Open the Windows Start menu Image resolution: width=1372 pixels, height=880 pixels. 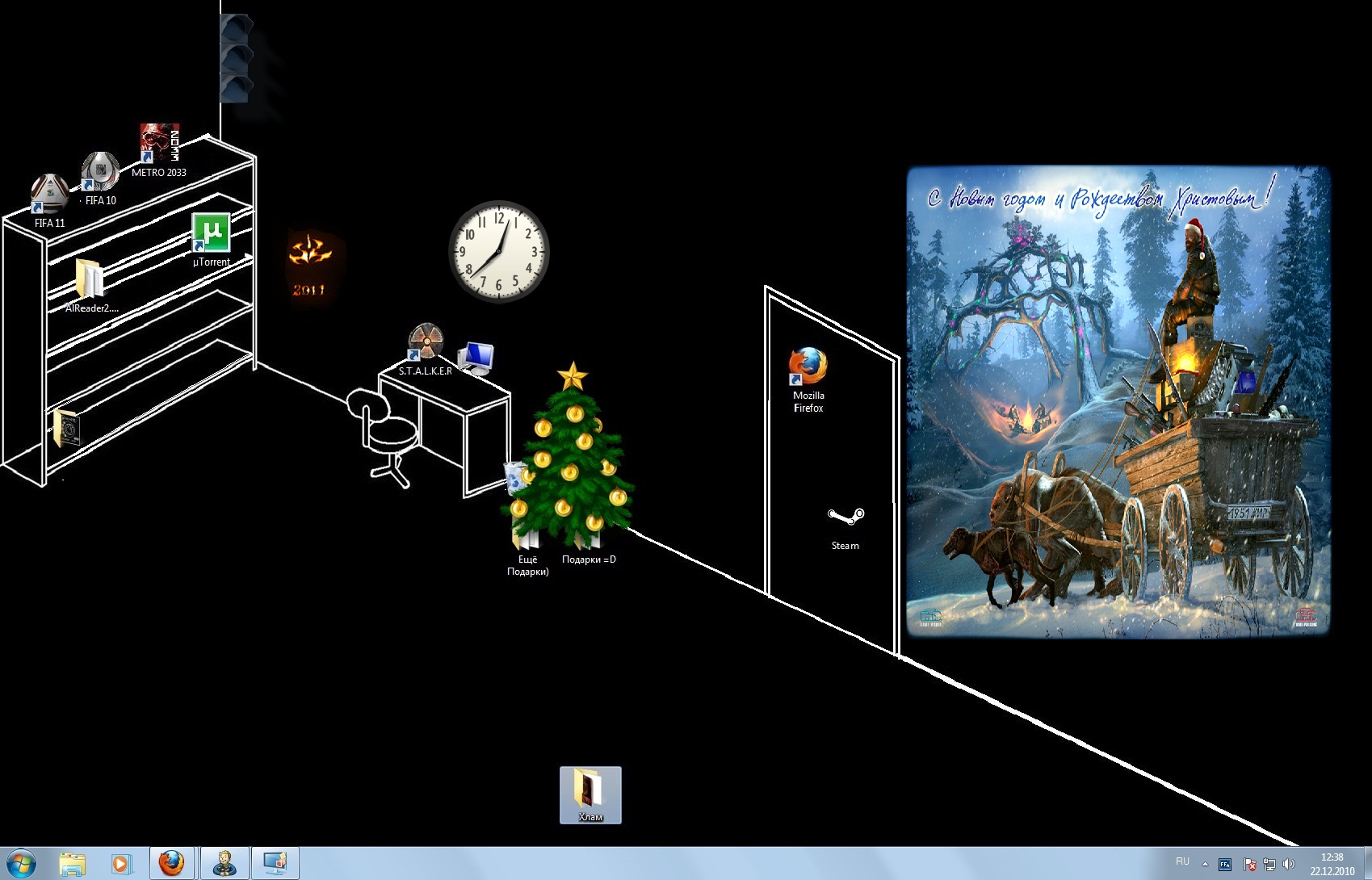click(x=21, y=863)
